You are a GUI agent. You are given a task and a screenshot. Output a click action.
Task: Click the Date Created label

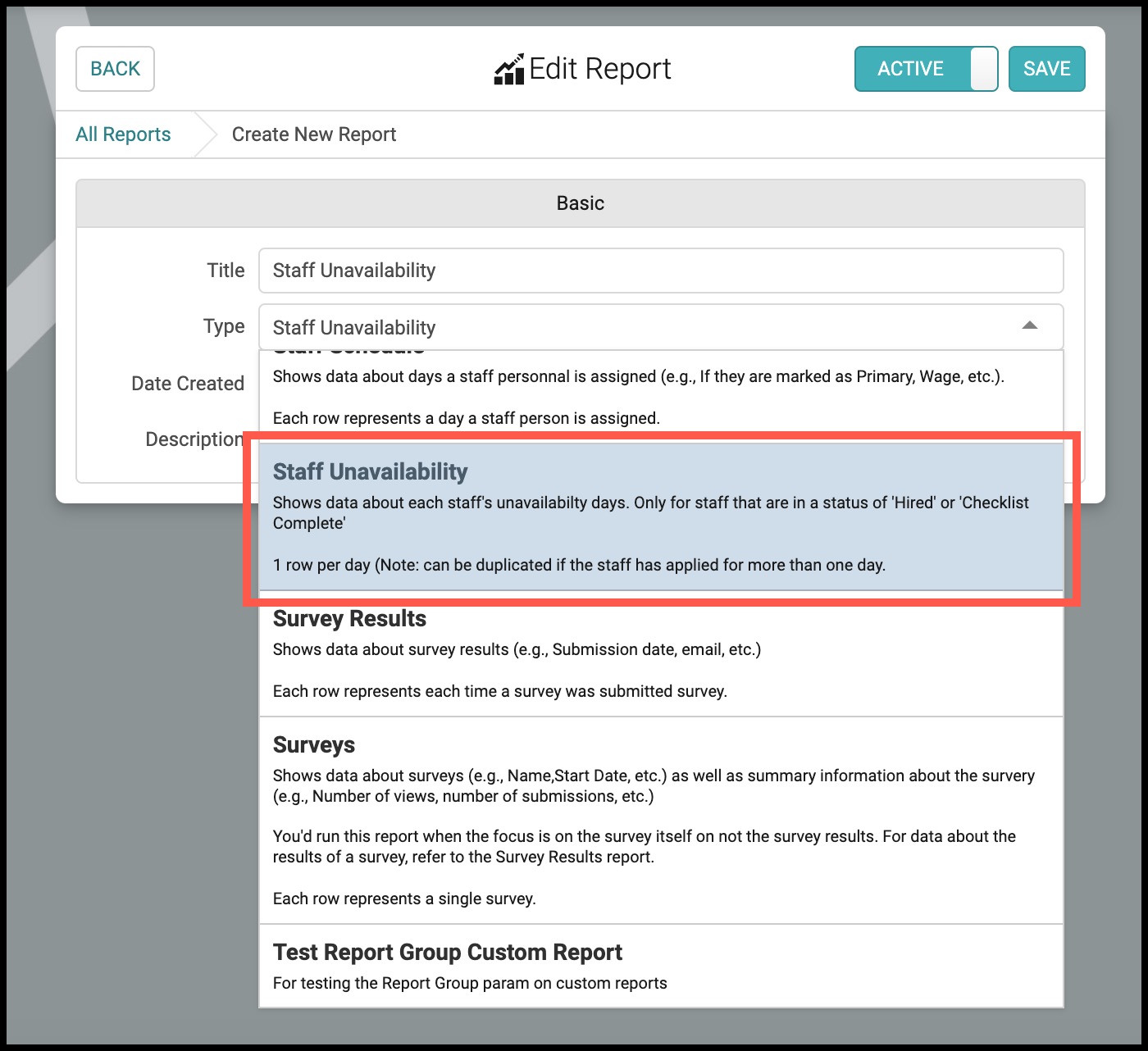pyautogui.click(x=188, y=384)
